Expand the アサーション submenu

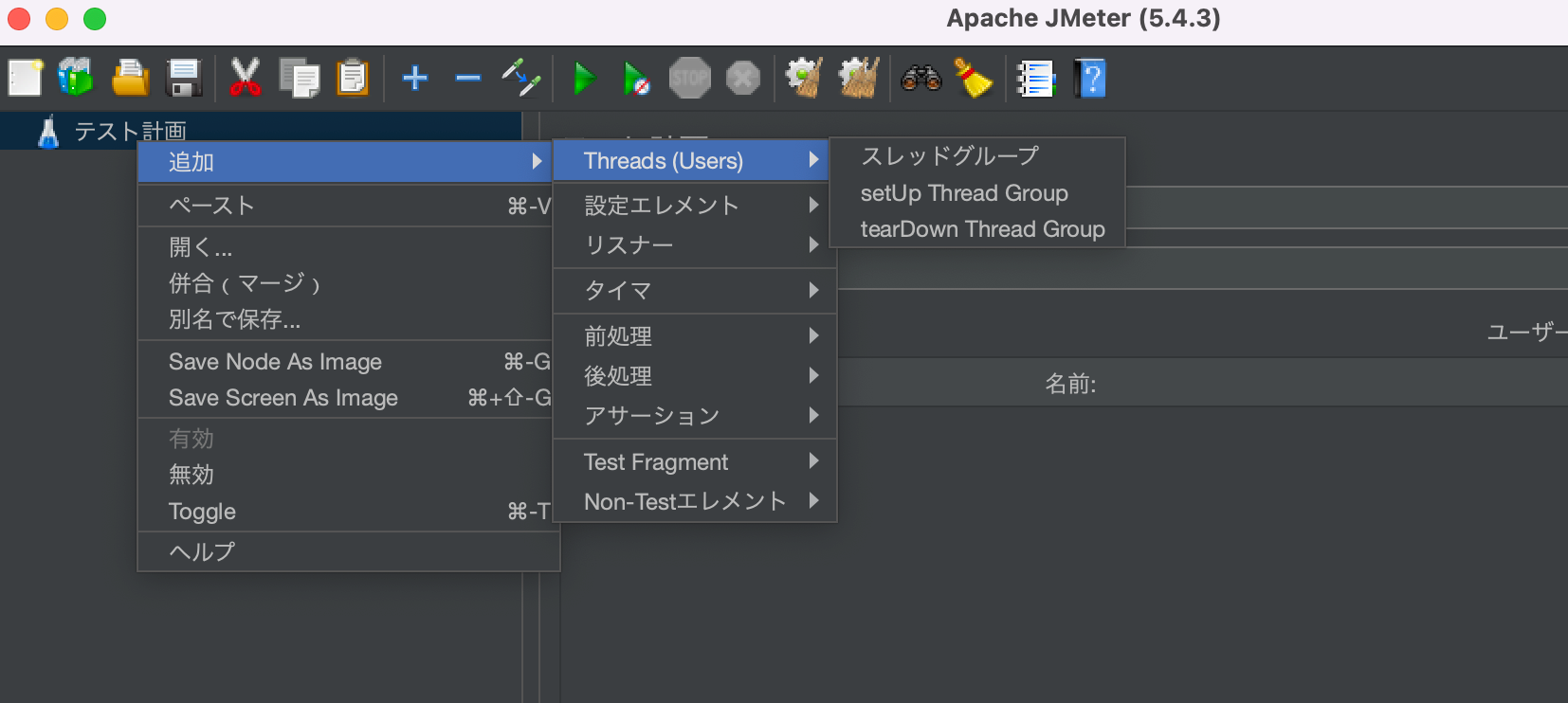[x=695, y=416]
